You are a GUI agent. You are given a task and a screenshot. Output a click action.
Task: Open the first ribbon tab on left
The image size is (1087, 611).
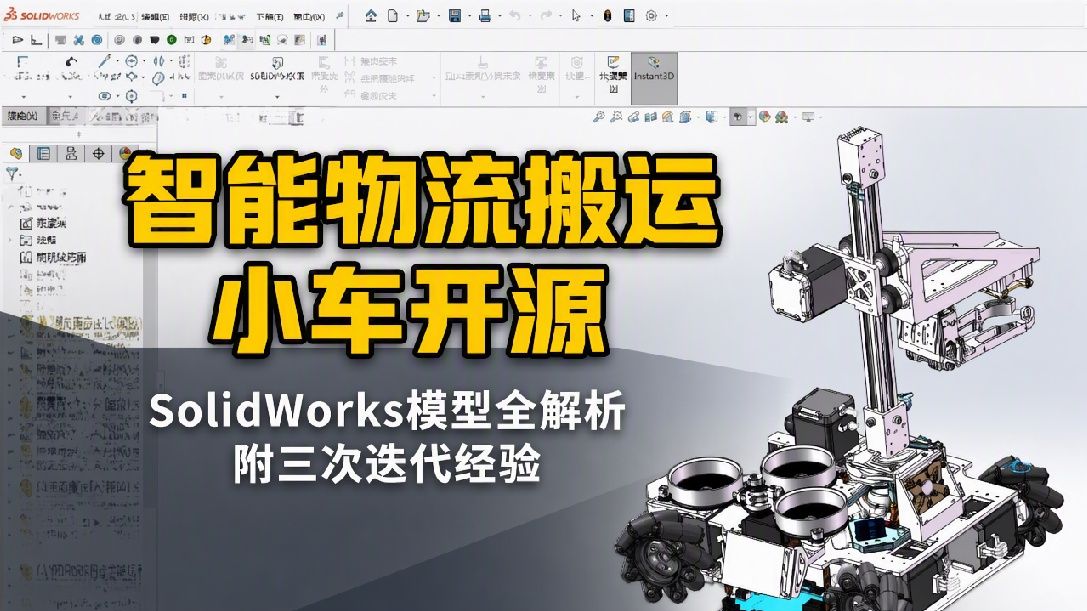coord(23,116)
